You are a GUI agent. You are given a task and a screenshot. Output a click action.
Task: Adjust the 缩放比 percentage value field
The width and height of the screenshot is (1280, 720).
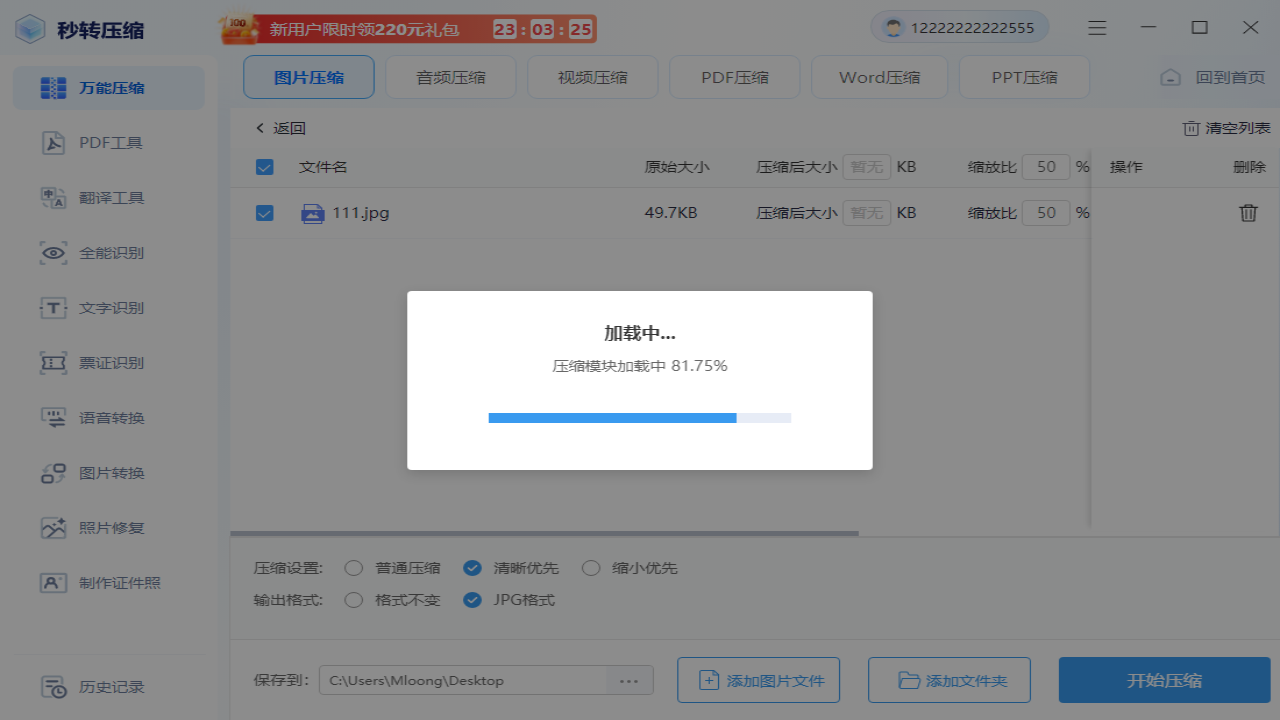click(x=1046, y=212)
